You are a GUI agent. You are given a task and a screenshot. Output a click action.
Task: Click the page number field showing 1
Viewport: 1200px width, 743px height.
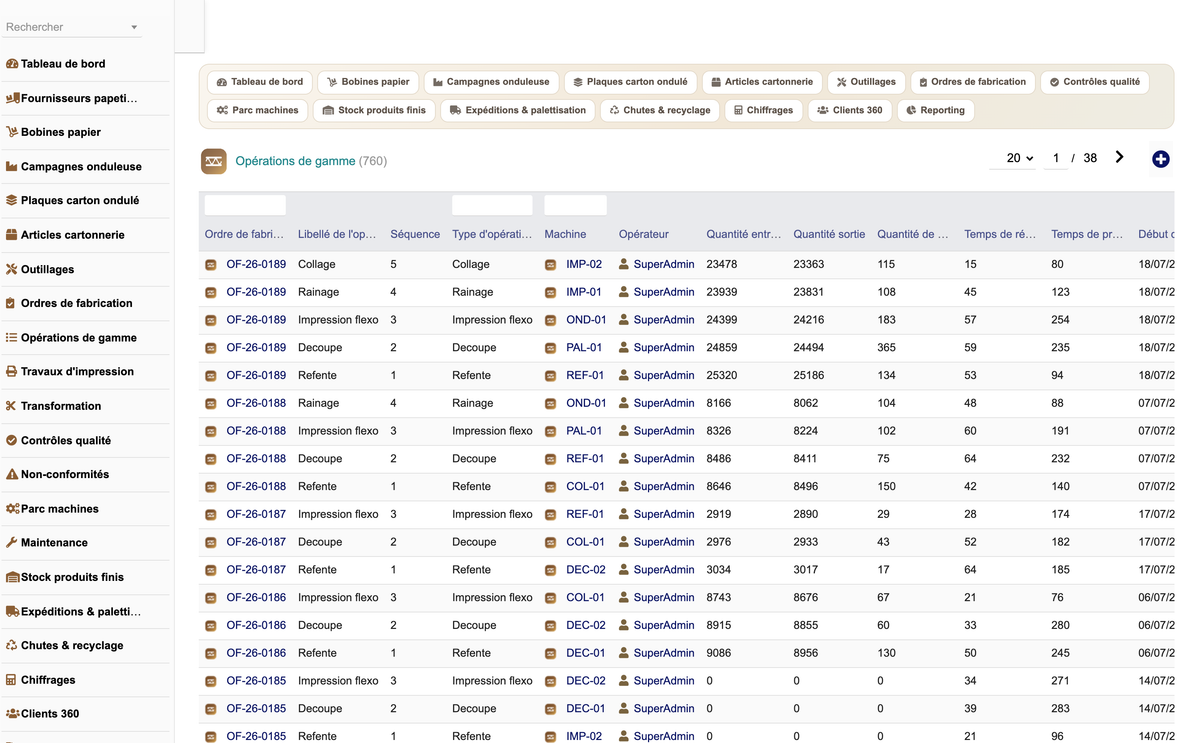pos(1056,158)
